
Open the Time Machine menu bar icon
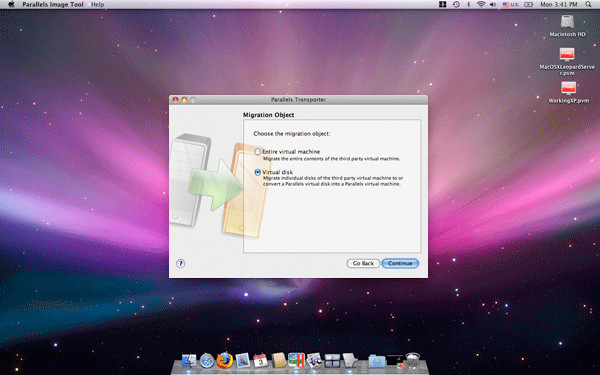tap(456, 5)
